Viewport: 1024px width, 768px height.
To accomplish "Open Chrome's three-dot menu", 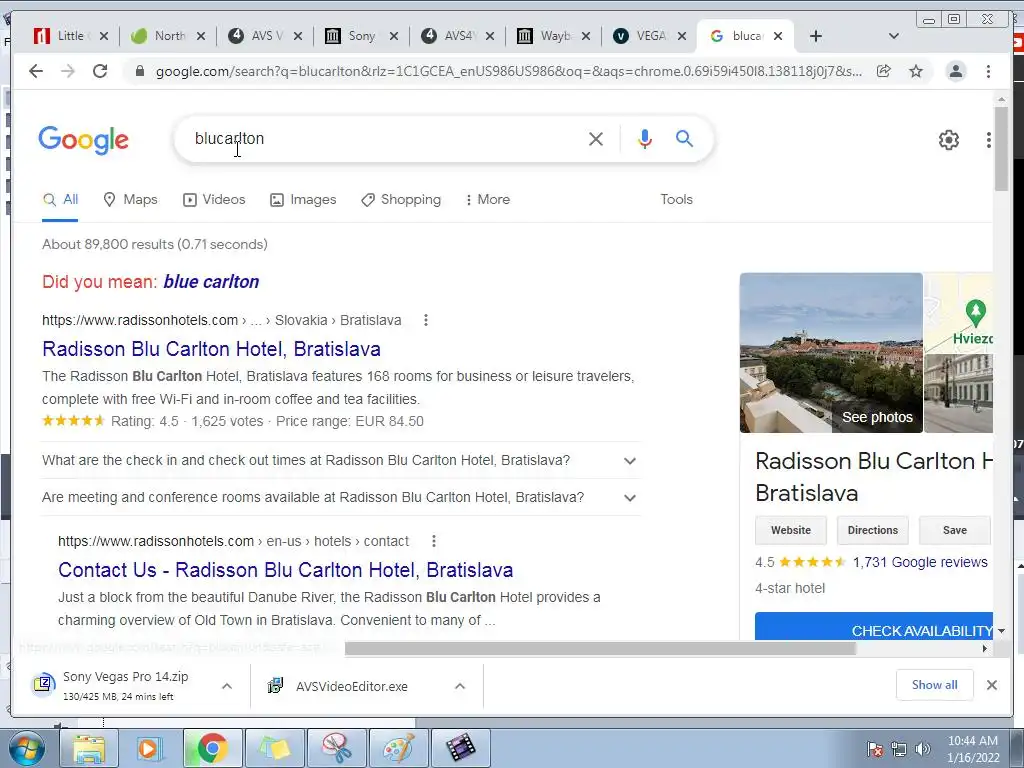I will tap(988, 71).
